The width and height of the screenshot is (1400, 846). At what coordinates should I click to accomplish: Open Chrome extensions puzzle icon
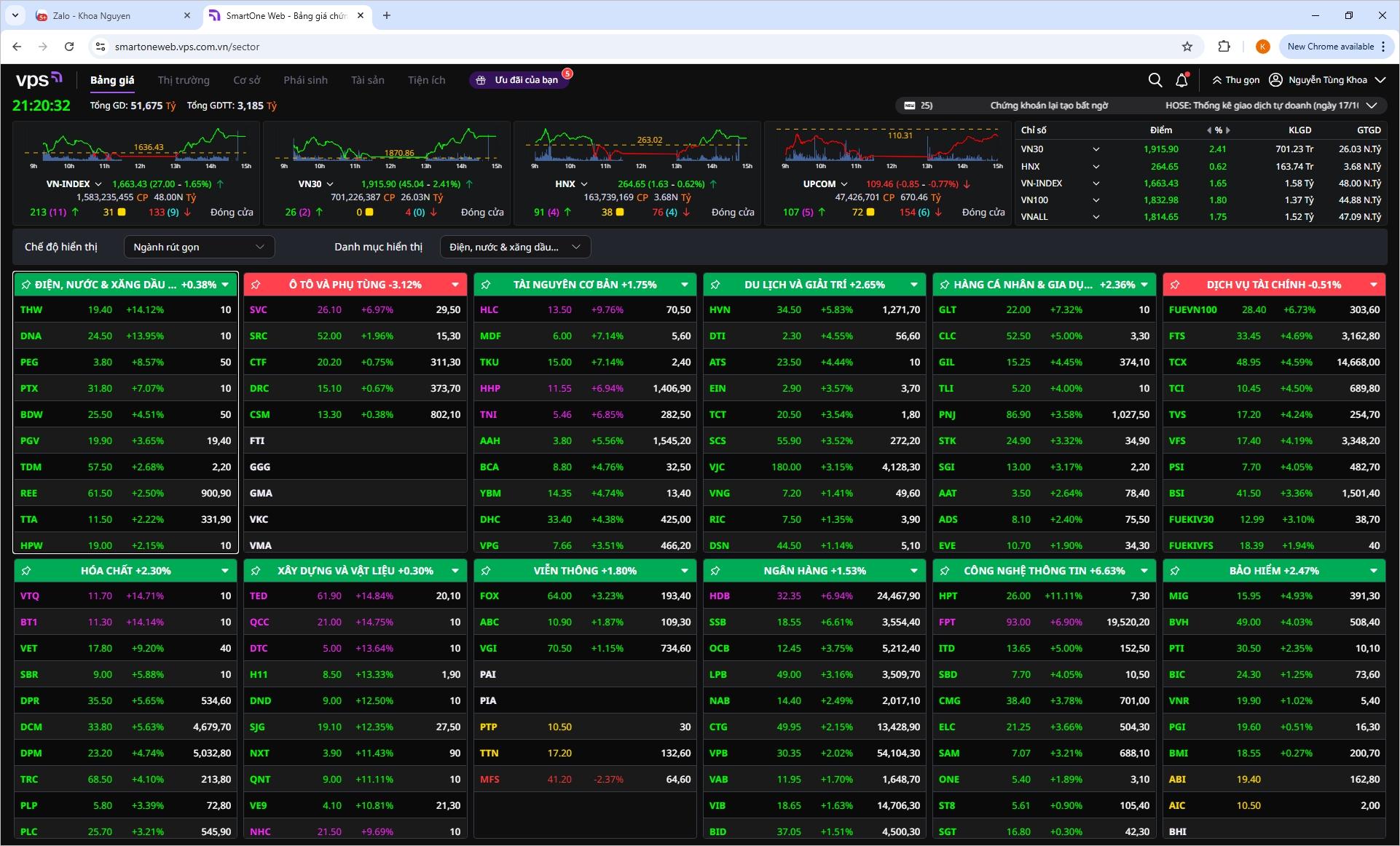1224,47
